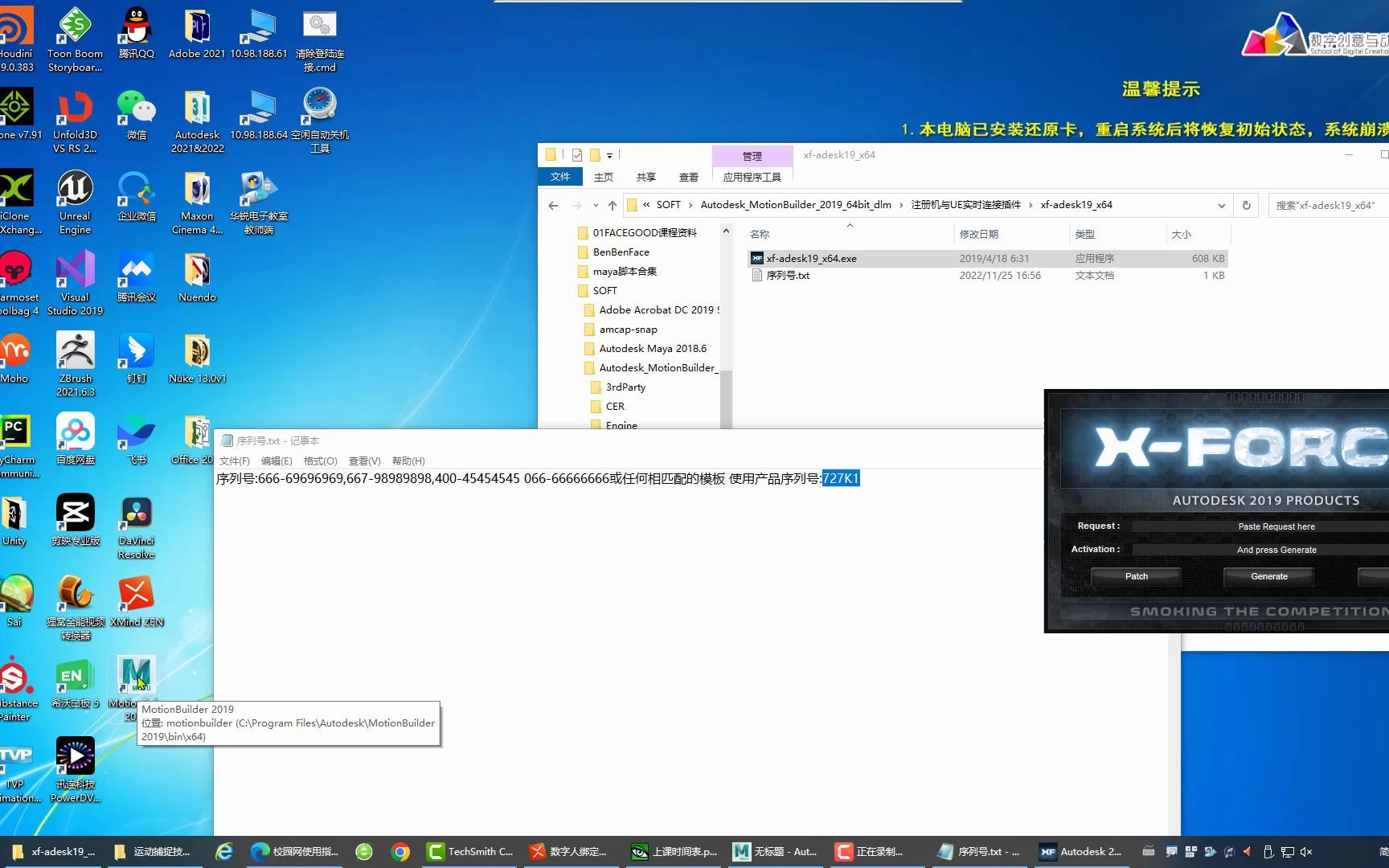Screen dimensions: 1389x868
Task: Open the 腾讯会议 desktop icon
Action: pyautogui.click(x=136, y=276)
